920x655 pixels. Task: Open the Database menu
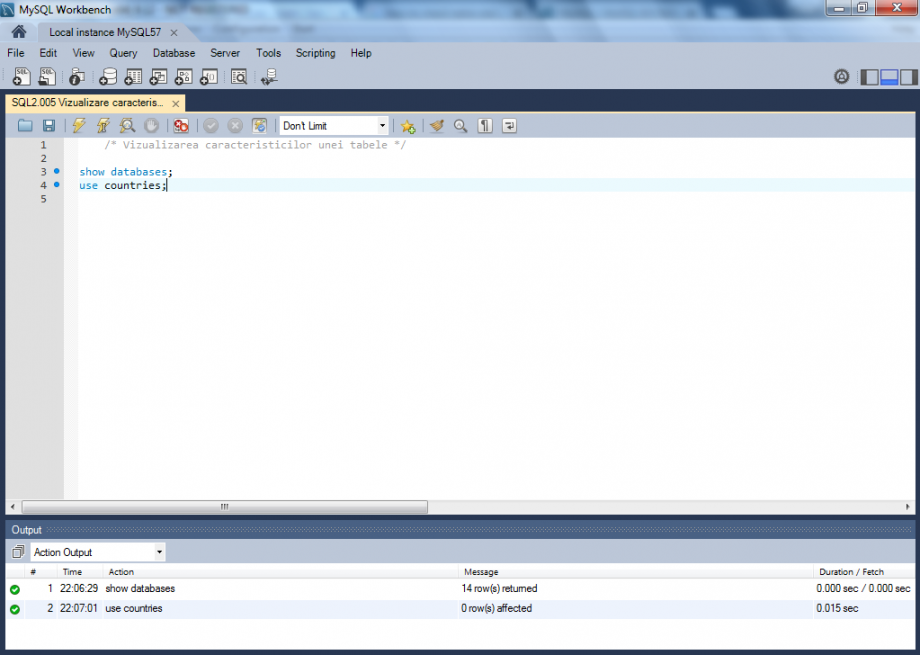tap(174, 53)
